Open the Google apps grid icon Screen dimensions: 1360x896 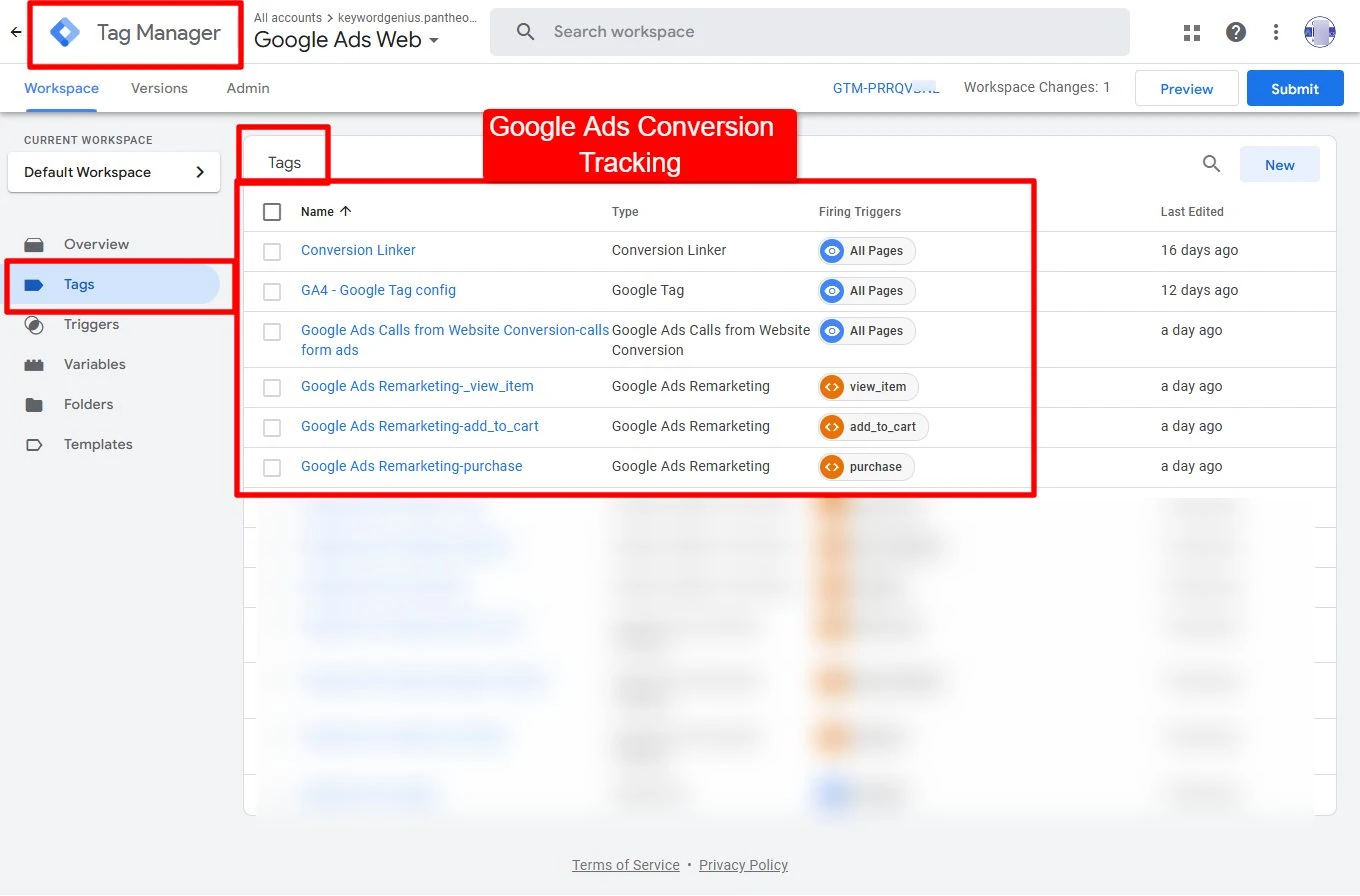point(1192,32)
